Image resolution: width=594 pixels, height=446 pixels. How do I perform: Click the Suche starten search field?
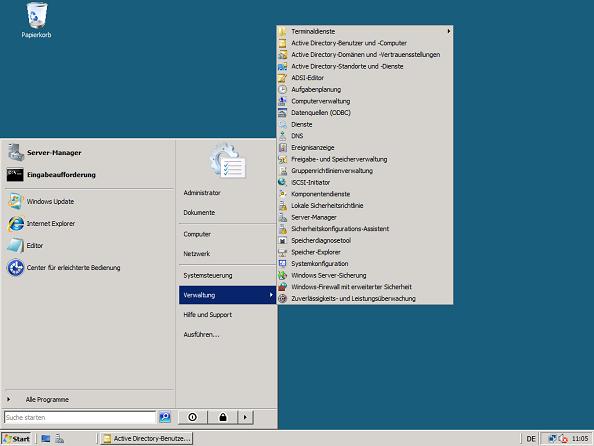tap(80, 417)
